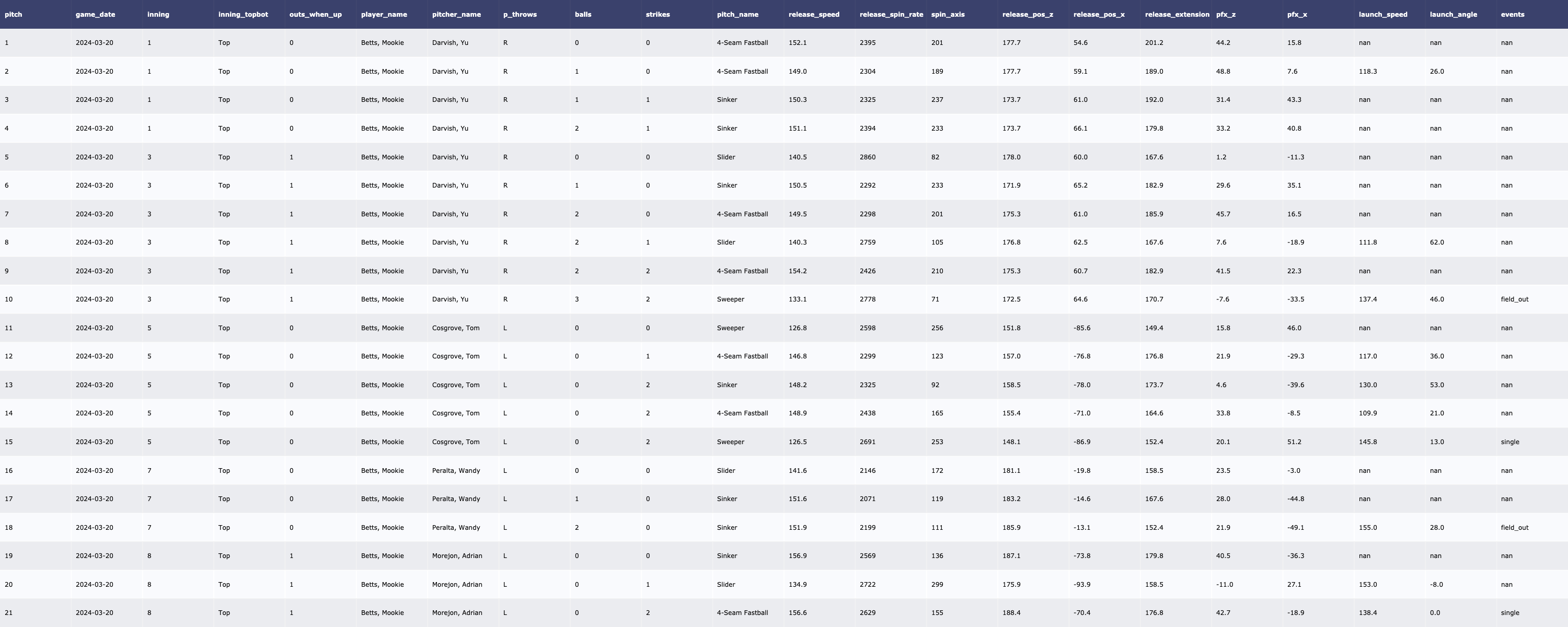Select the p_throws column header
Viewport: 1568px width, 627px height.
click(519, 14)
